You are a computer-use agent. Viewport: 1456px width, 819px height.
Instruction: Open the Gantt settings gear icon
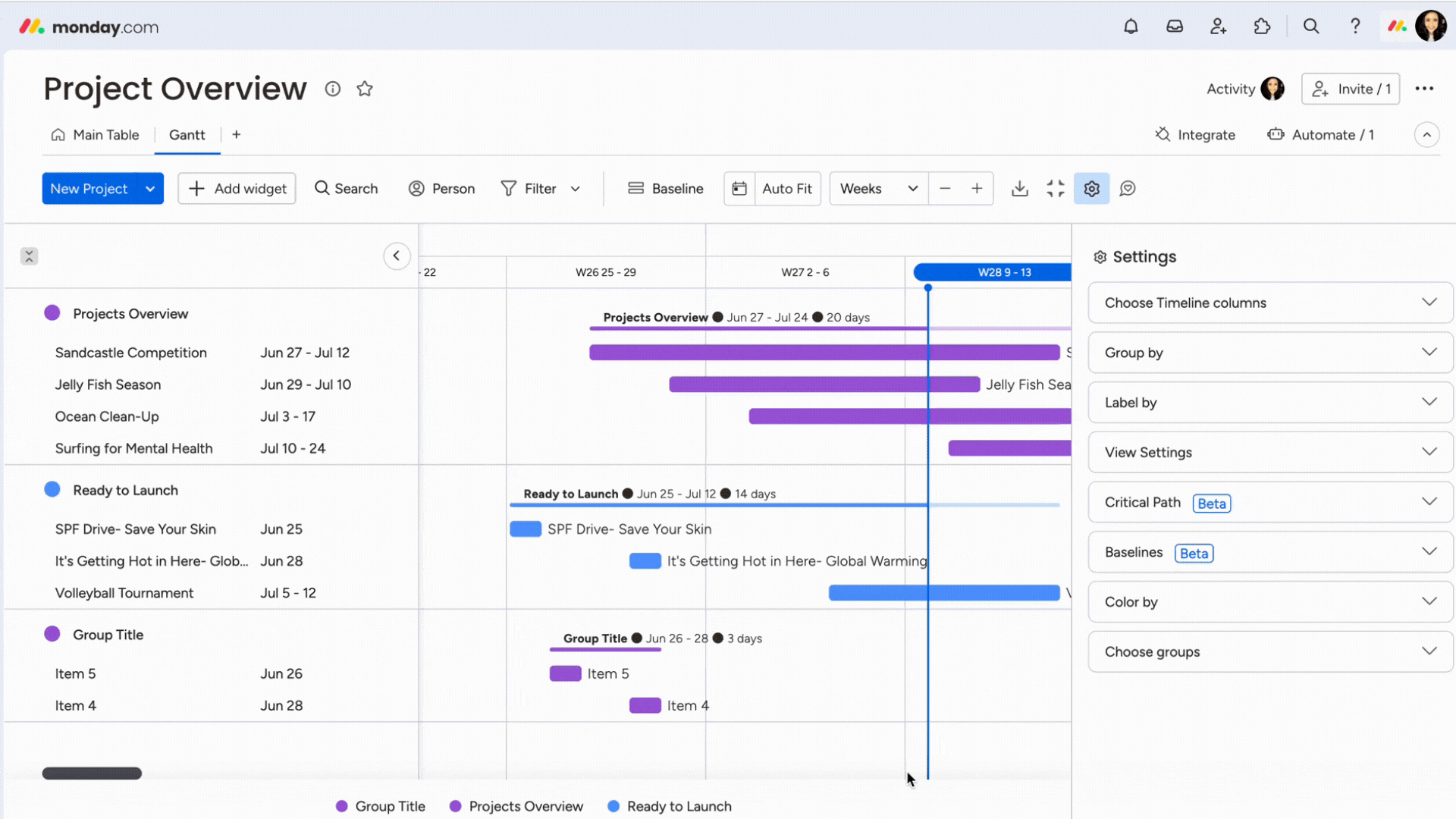pos(1092,188)
